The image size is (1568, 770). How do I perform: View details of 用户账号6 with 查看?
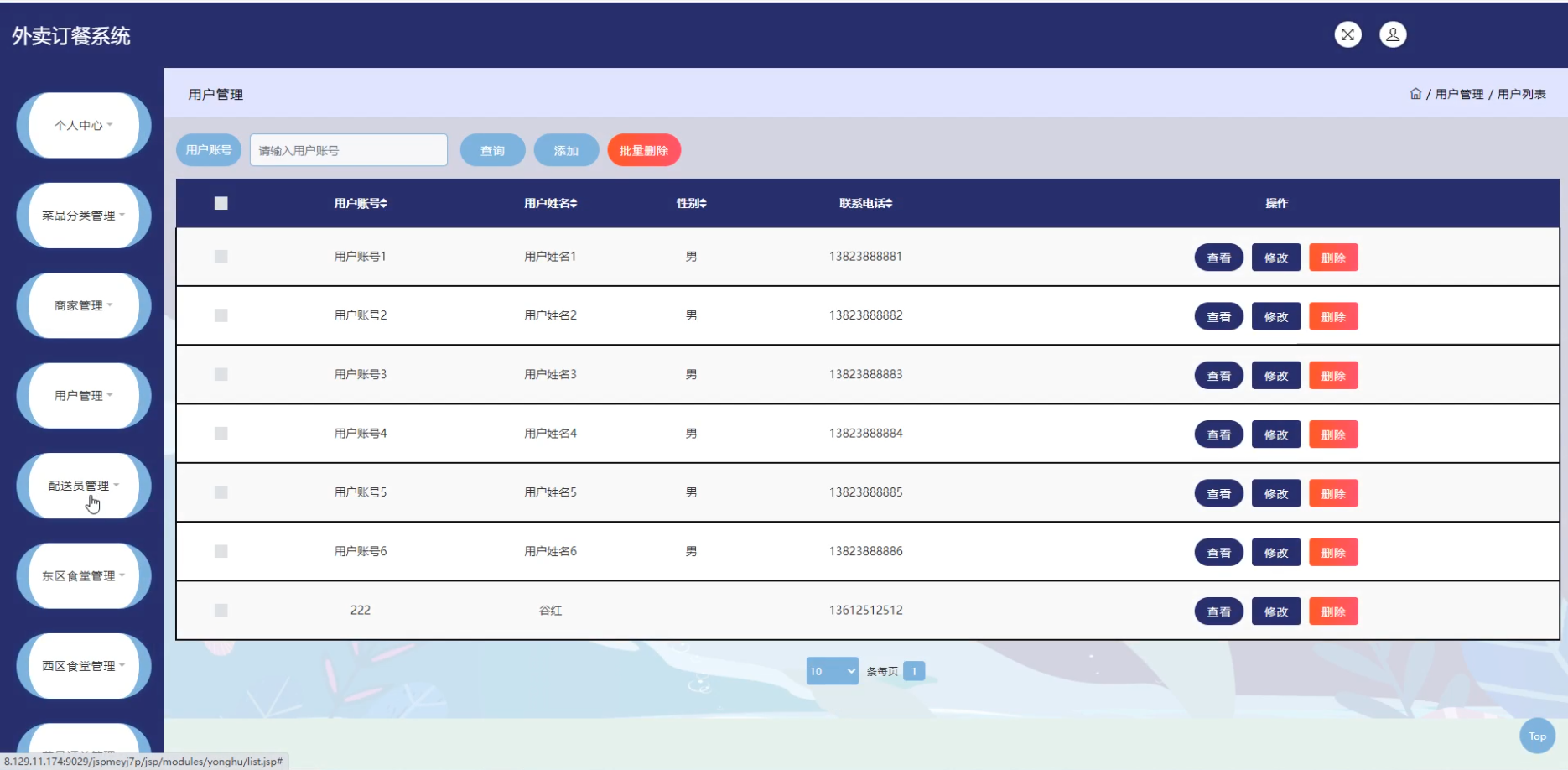1219,552
